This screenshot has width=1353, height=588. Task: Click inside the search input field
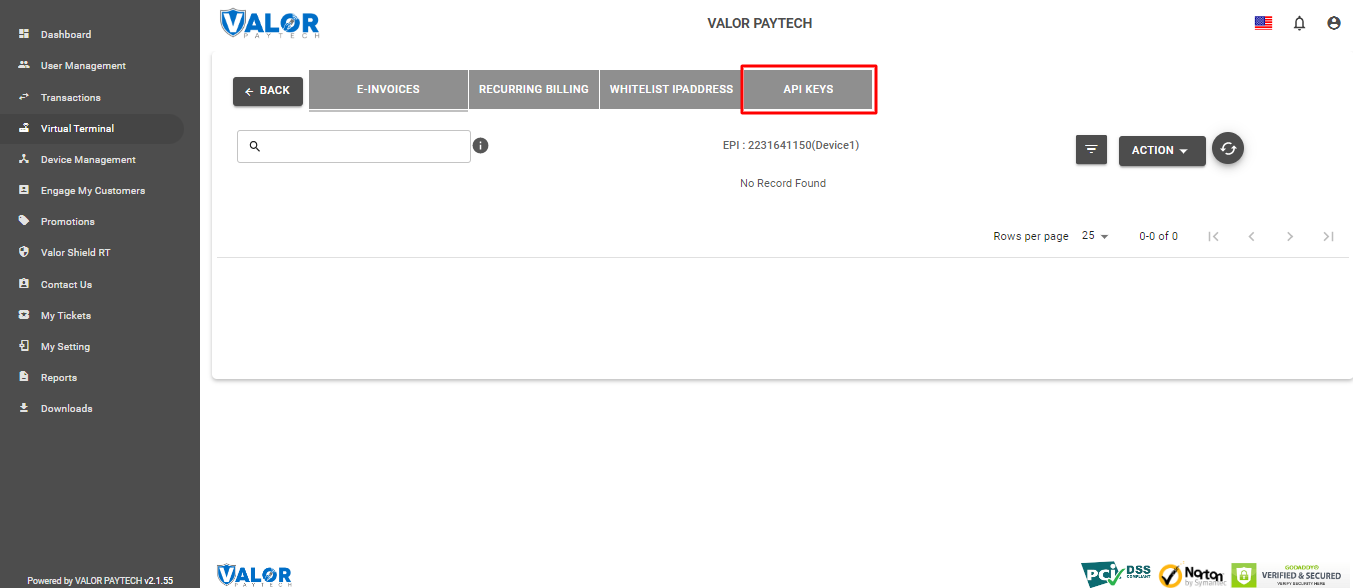point(354,146)
